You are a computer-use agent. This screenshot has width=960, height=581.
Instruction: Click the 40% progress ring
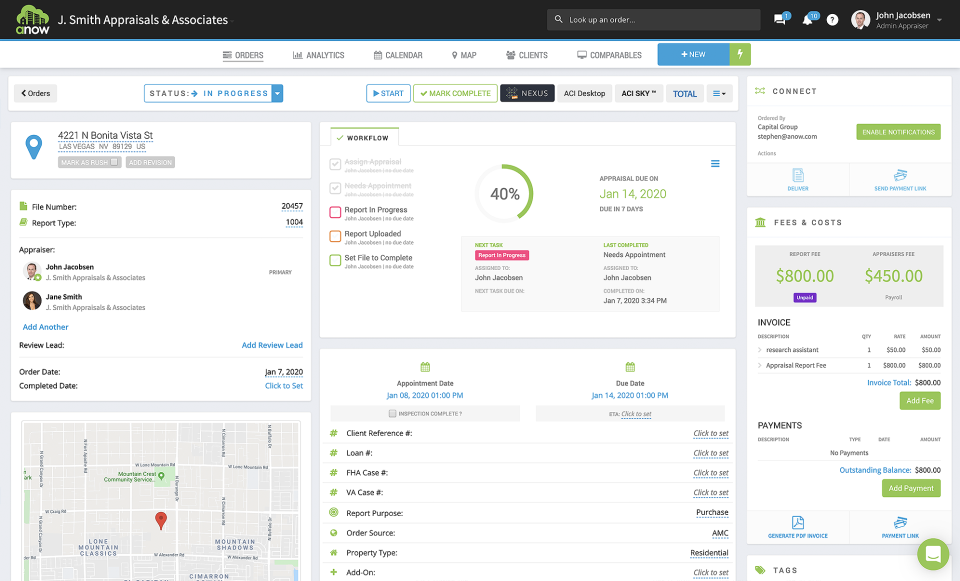coord(503,191)
